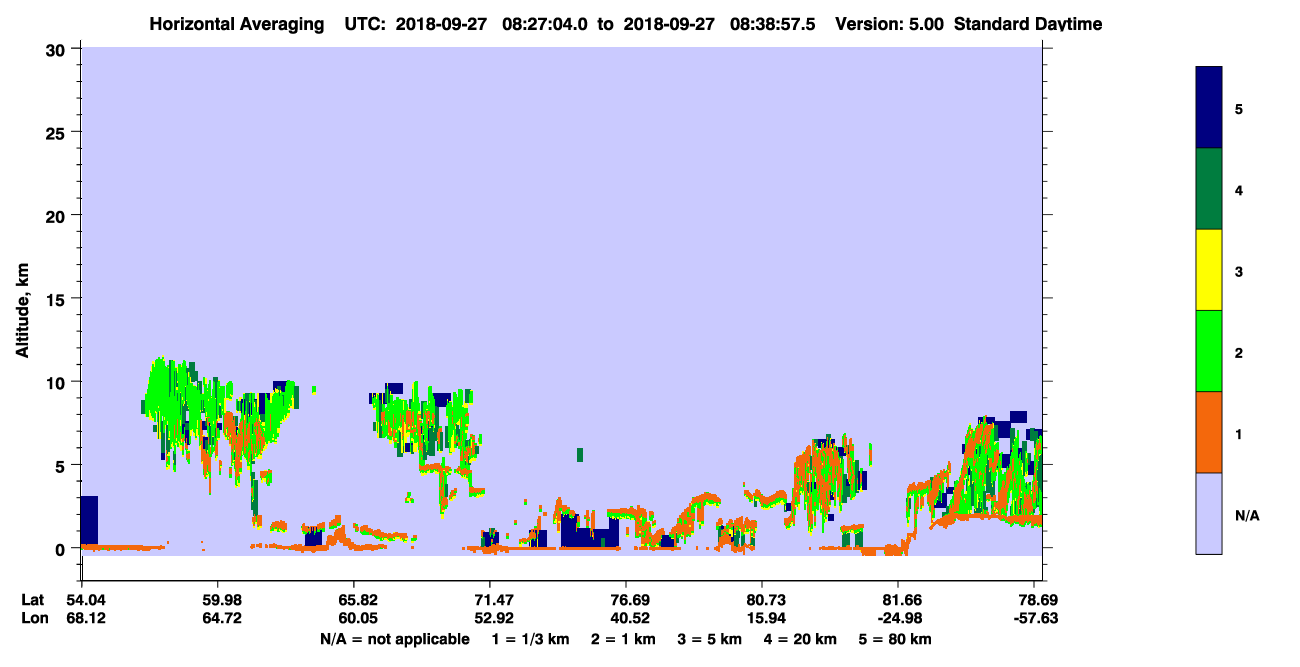Click longitude value -57.63
Image resolution: width=1300 pixels, height=667 pixels.
coord(1034,619)
